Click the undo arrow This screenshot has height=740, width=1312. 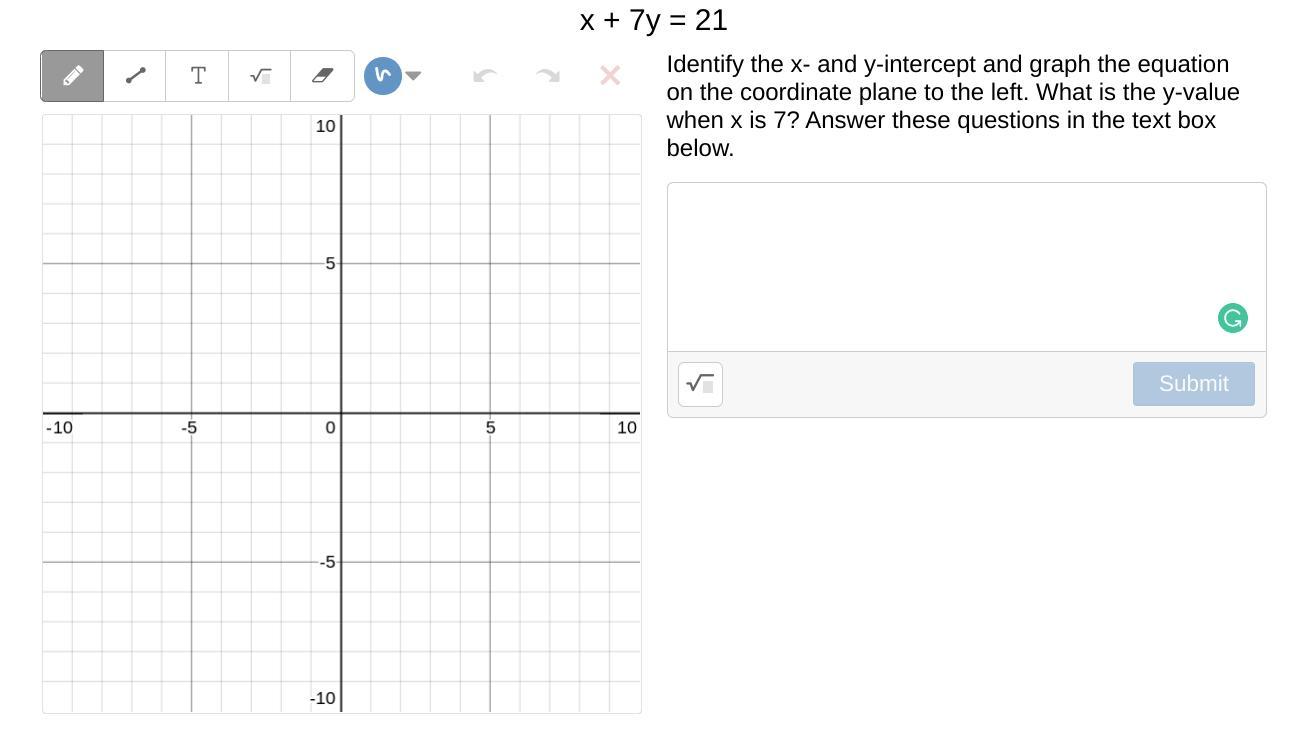pyautogui.click(x=485, y=76)
